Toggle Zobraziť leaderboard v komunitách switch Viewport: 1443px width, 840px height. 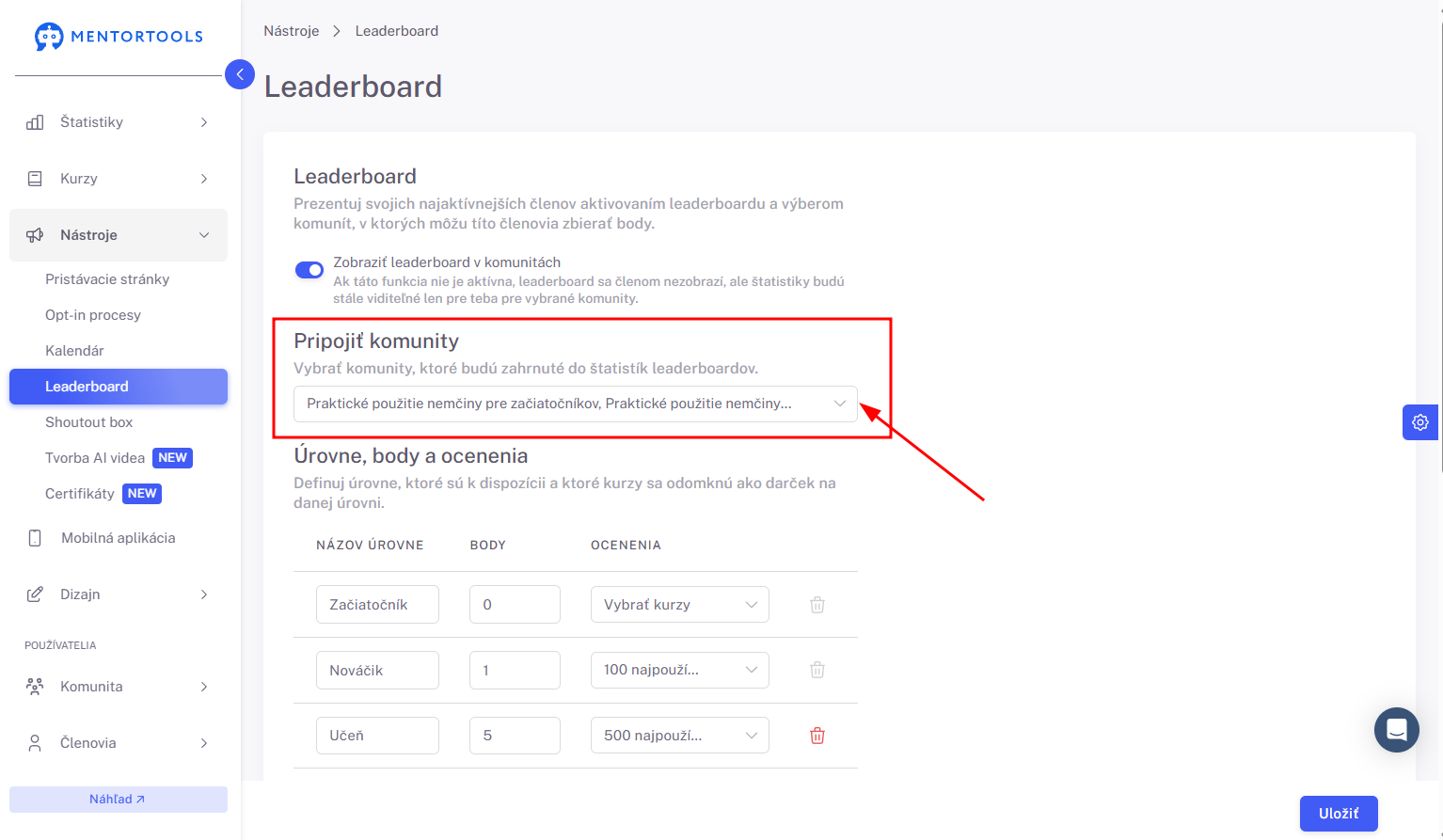pos(309,270)
